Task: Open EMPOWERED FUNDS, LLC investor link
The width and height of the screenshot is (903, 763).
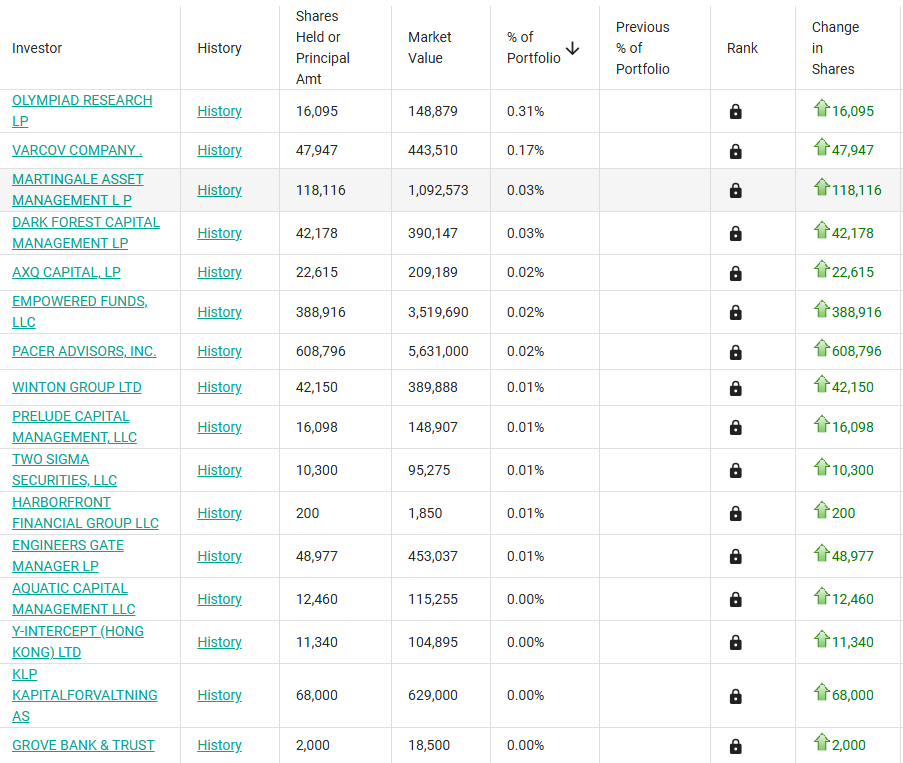Action: pyautogui.click(x=79, y=312)
